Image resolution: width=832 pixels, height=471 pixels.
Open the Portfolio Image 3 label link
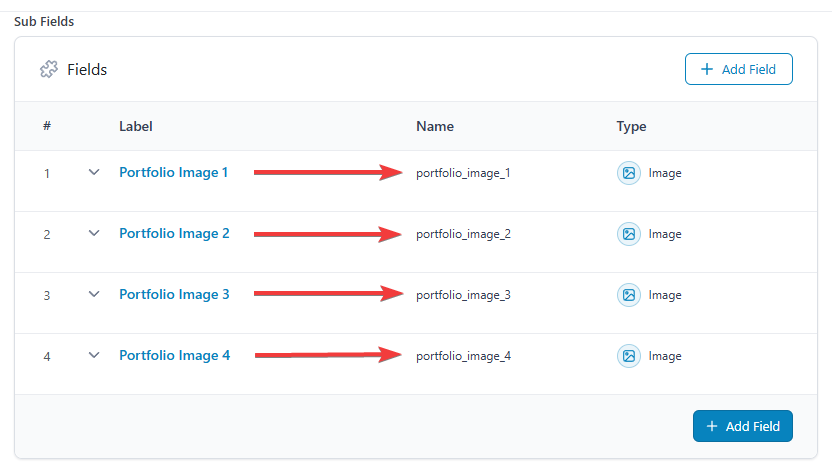[x=174, y=294]
